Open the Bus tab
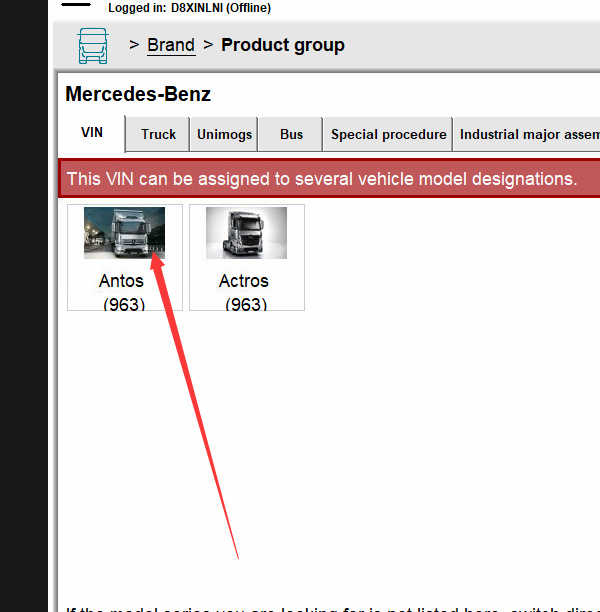This screenshot has height=612, width=600. (291, 134)
